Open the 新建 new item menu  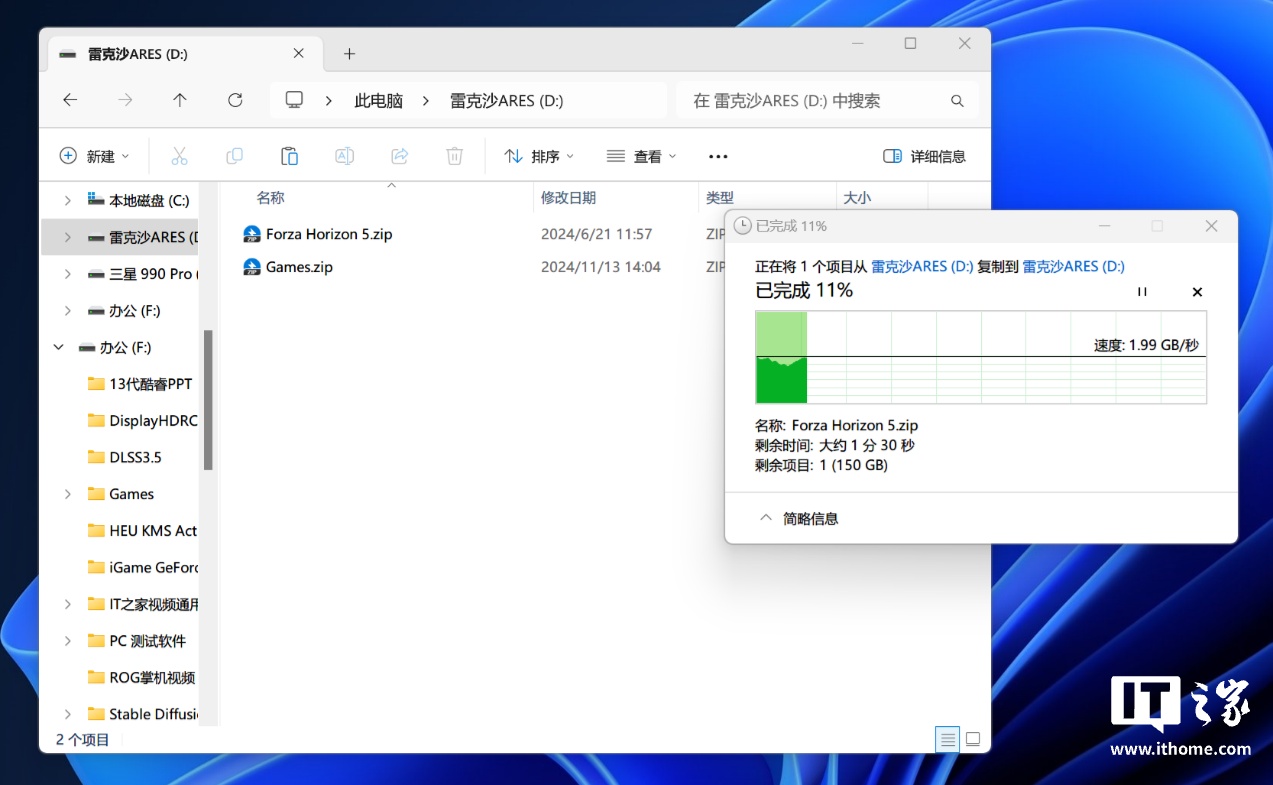95,156
